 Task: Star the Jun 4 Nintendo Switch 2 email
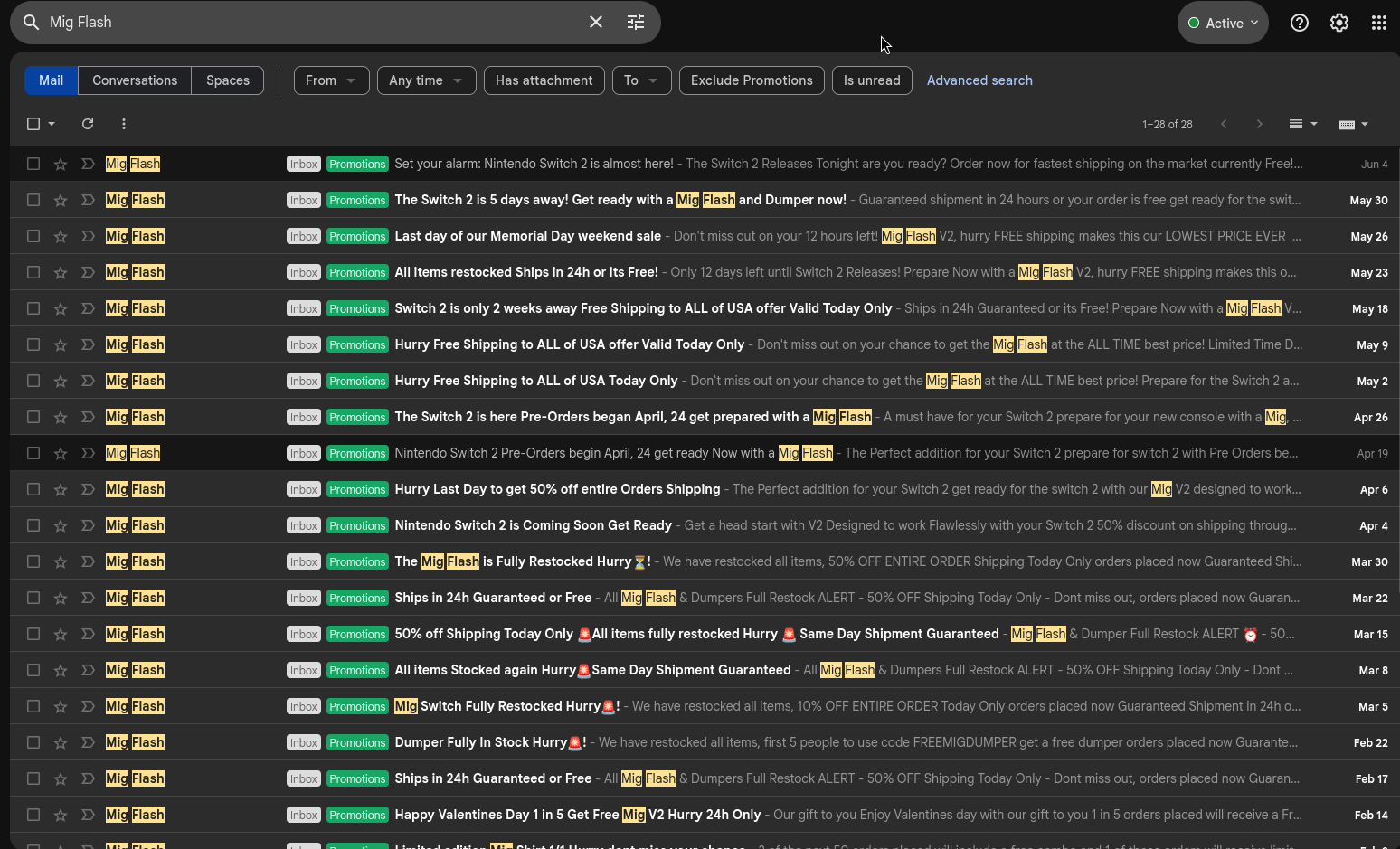61,164
